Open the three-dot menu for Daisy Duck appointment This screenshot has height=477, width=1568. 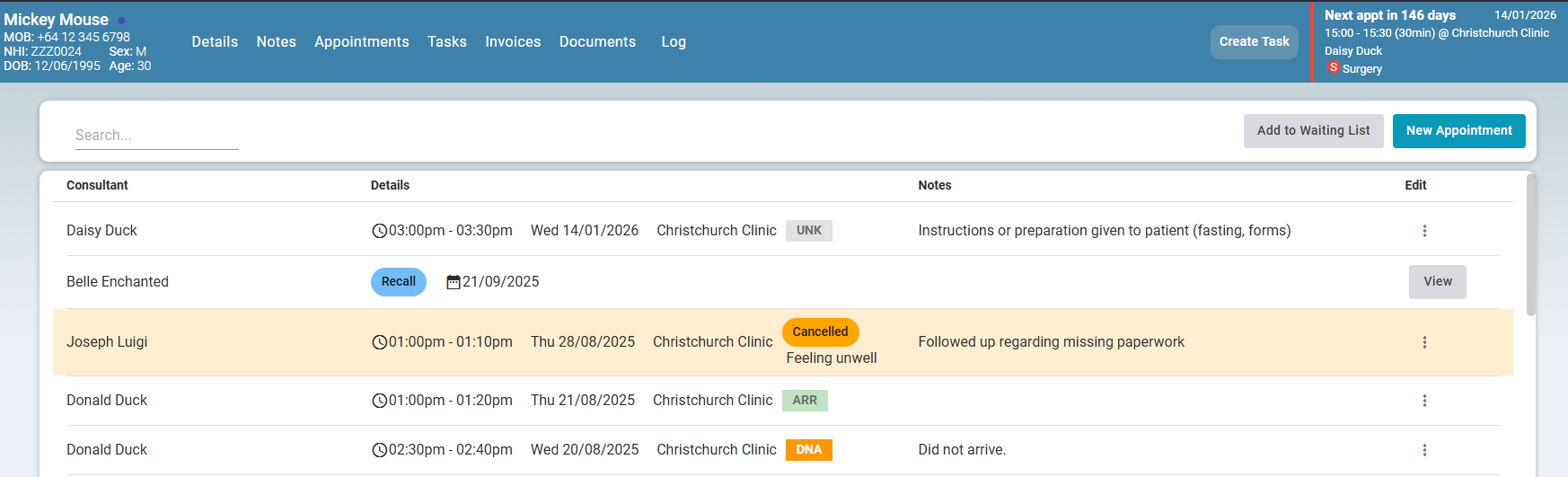tap(1424, 231)
